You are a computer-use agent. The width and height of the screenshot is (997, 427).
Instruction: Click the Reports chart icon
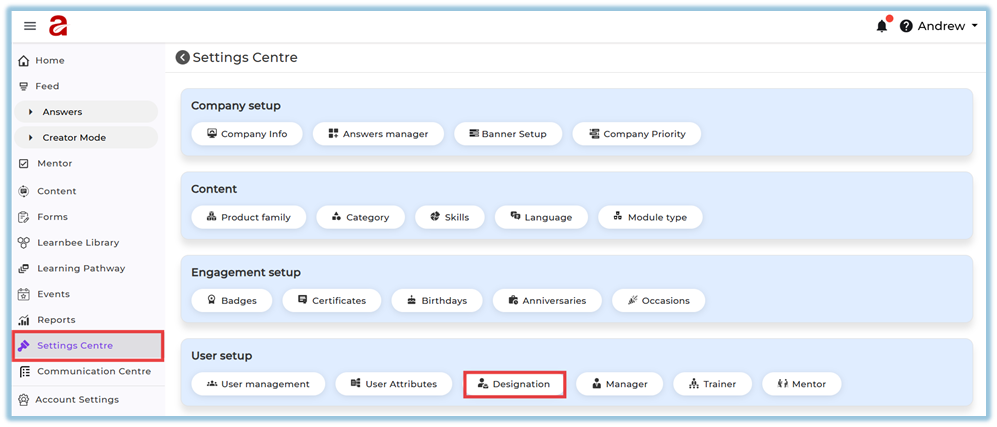pyautogui.click(x=24, y=320)
